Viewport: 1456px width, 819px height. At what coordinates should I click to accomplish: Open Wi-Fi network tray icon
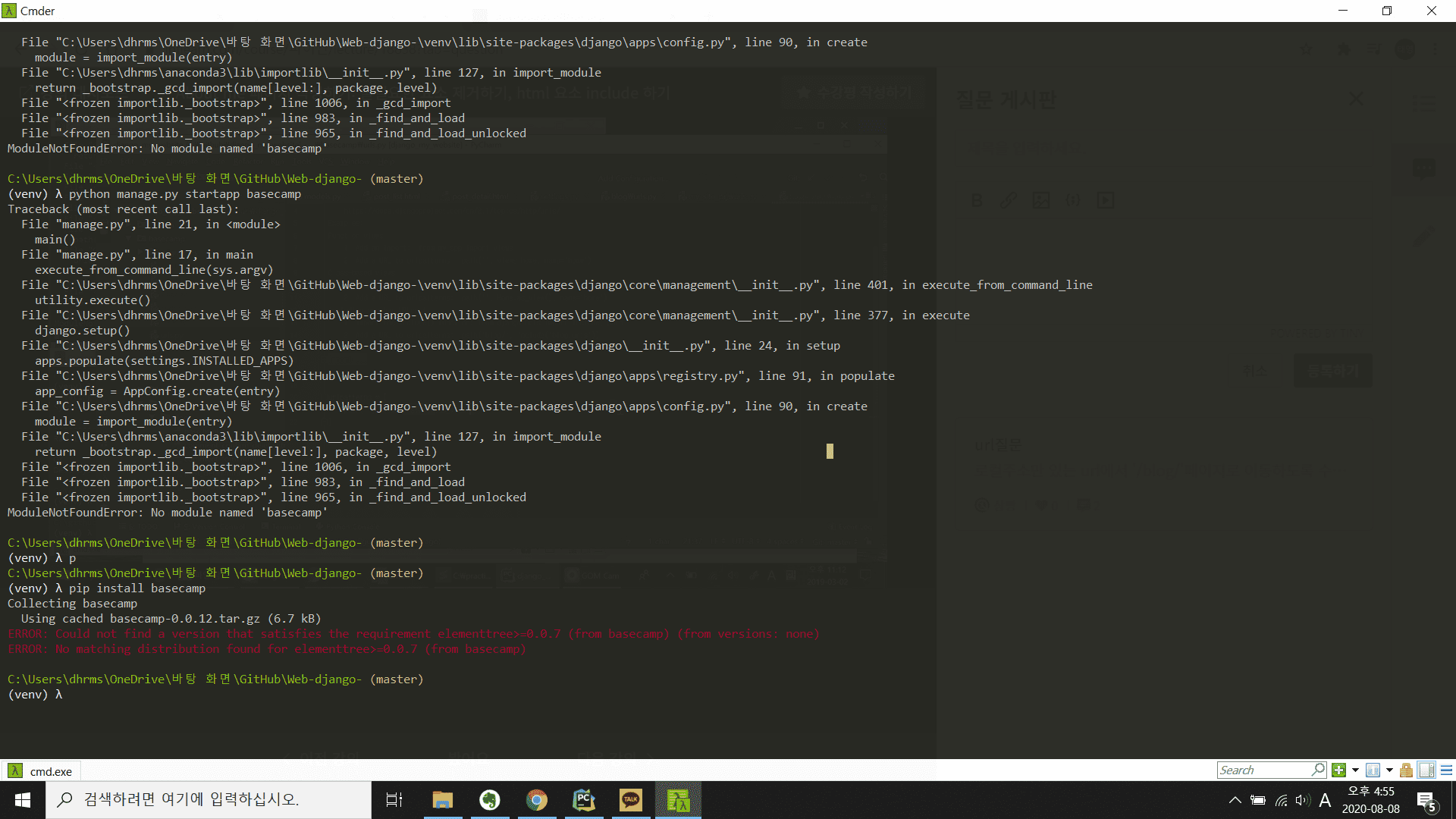coord(1282,800)
